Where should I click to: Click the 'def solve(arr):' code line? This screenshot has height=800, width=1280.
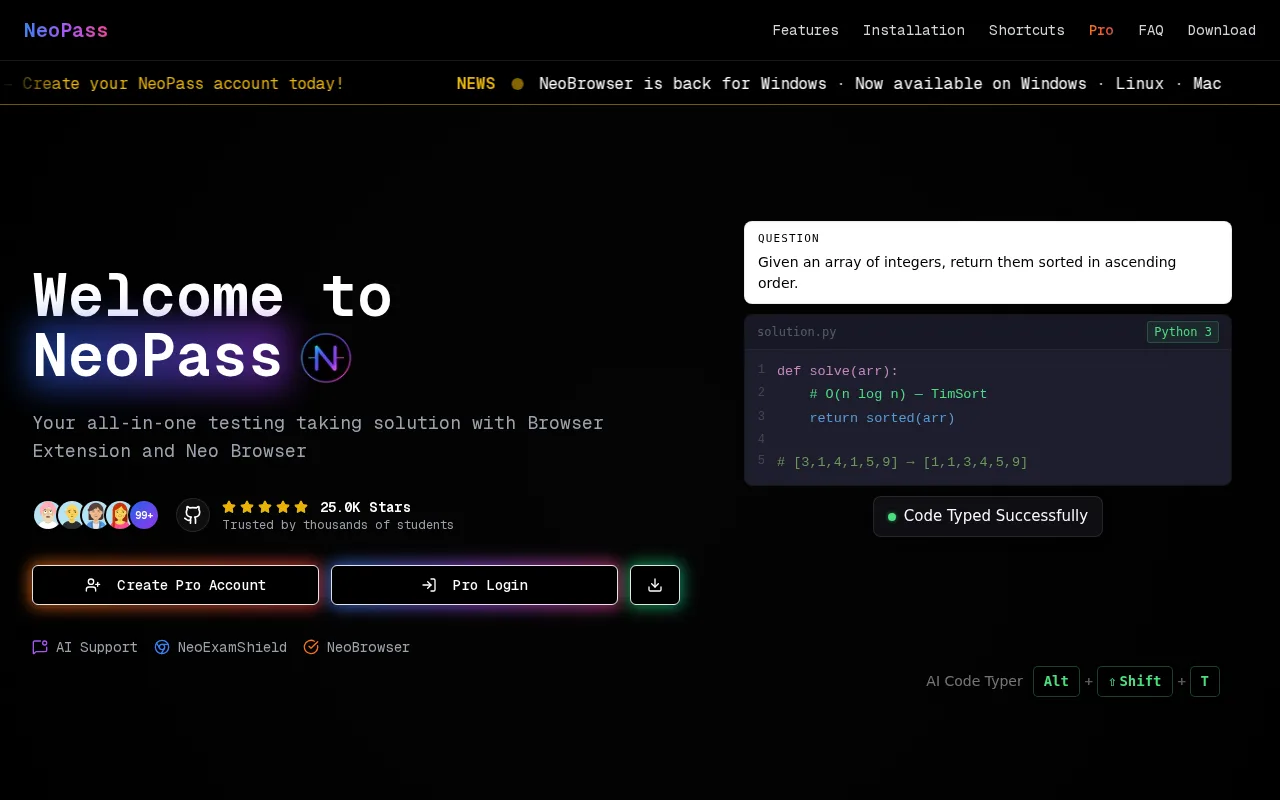click(838, 371)
